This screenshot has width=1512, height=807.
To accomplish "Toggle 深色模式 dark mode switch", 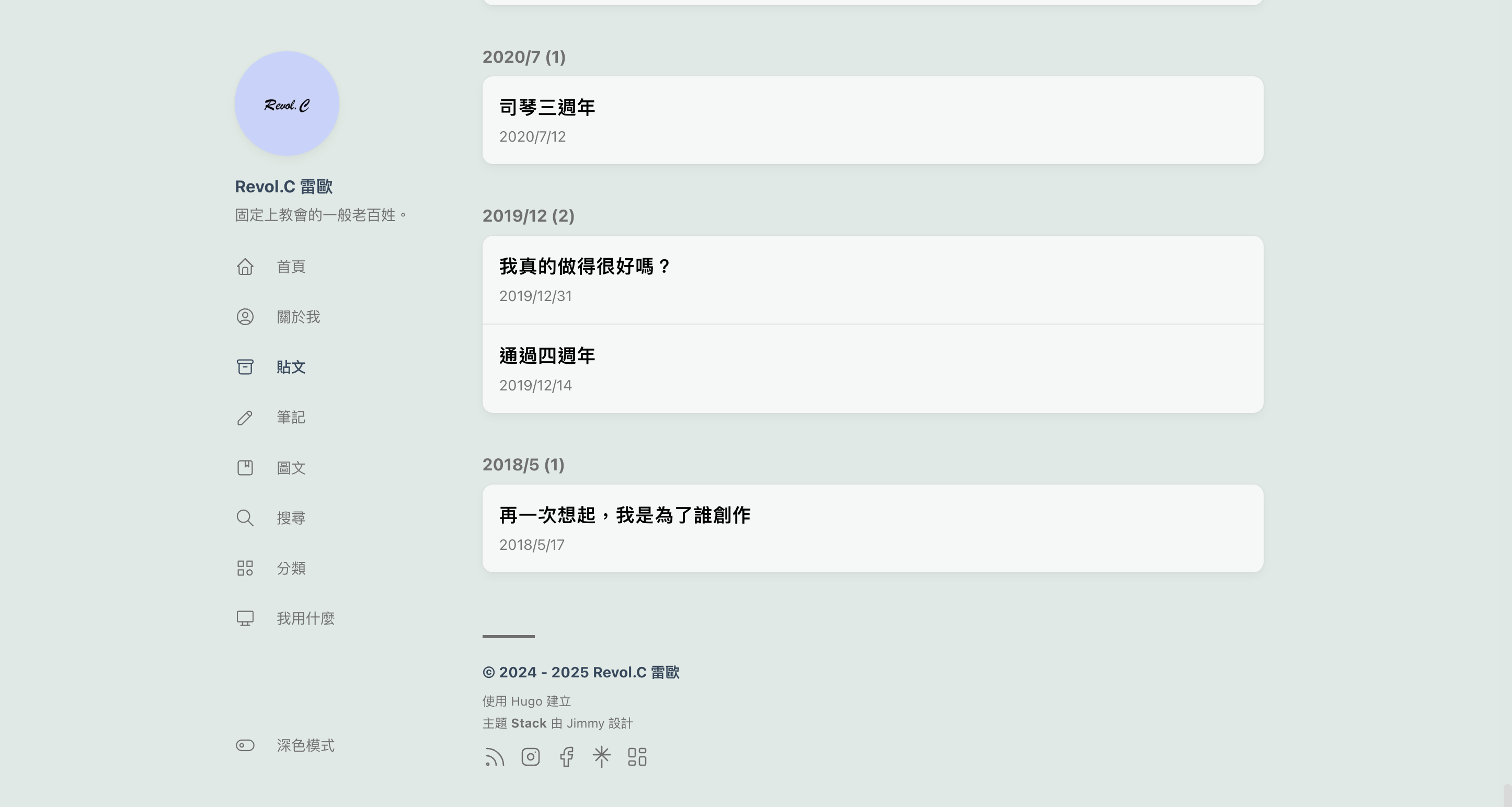I will [245, 745].
